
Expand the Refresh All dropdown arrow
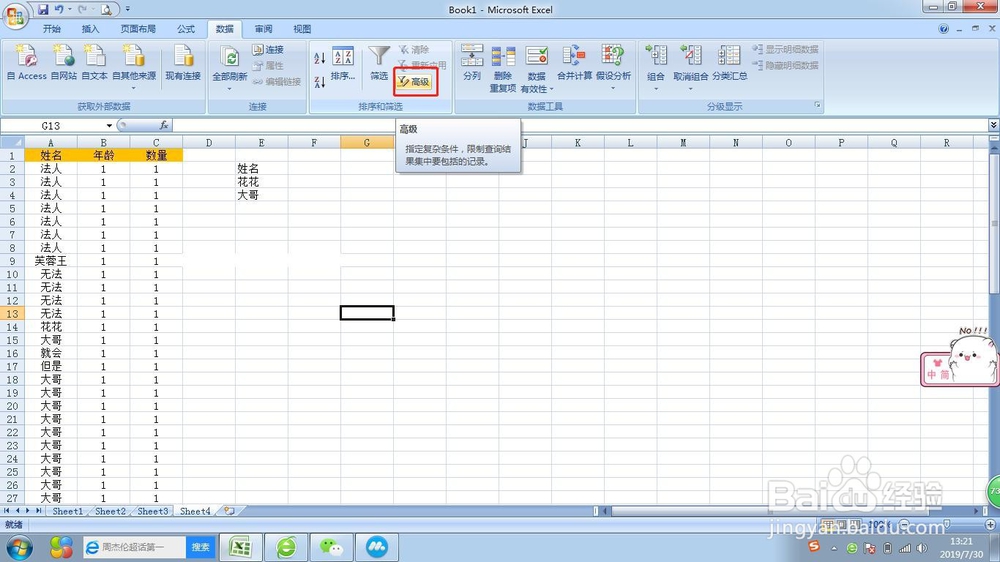(230, 88)
